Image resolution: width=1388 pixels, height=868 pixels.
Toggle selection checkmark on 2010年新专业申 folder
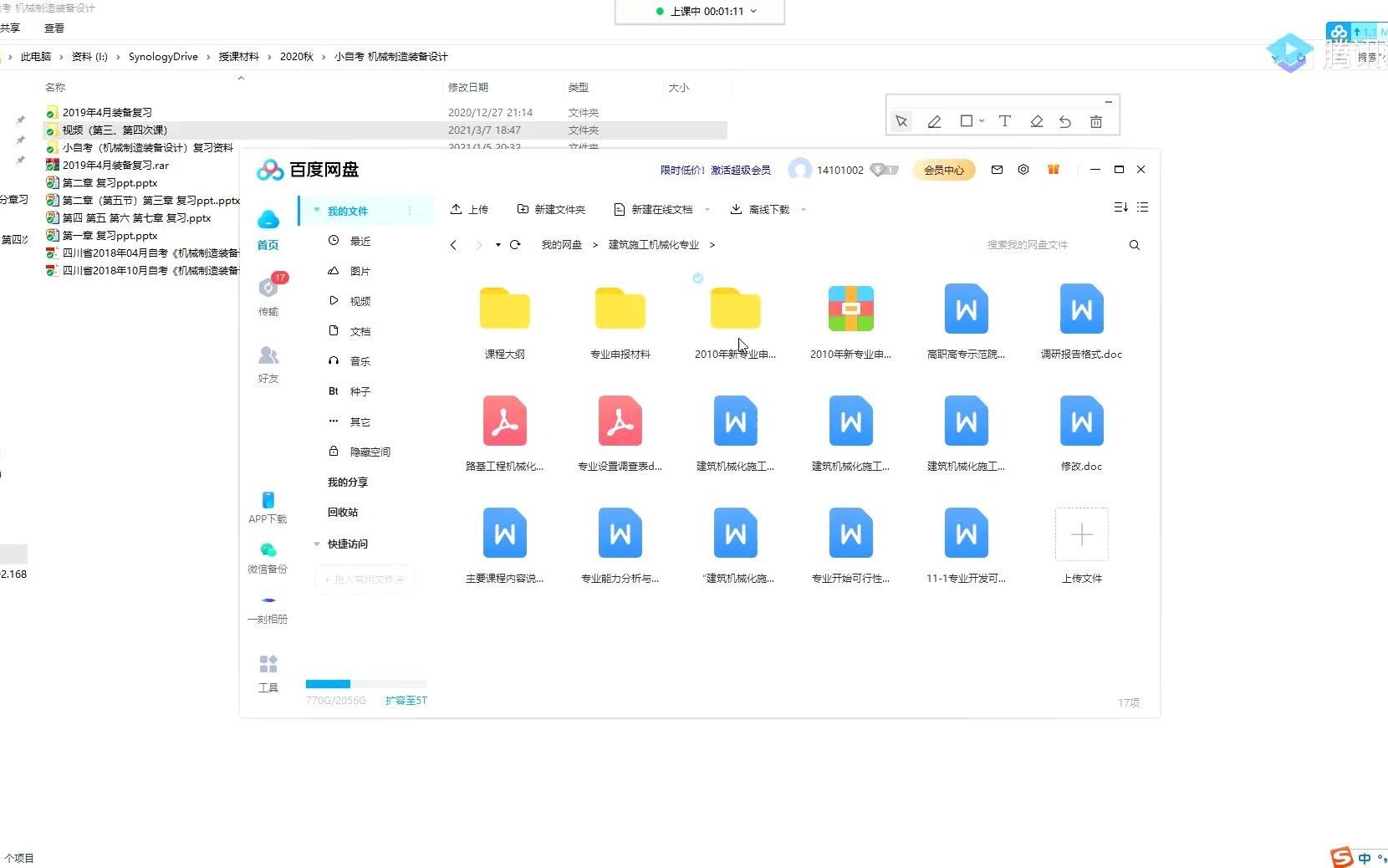[698, 278]
